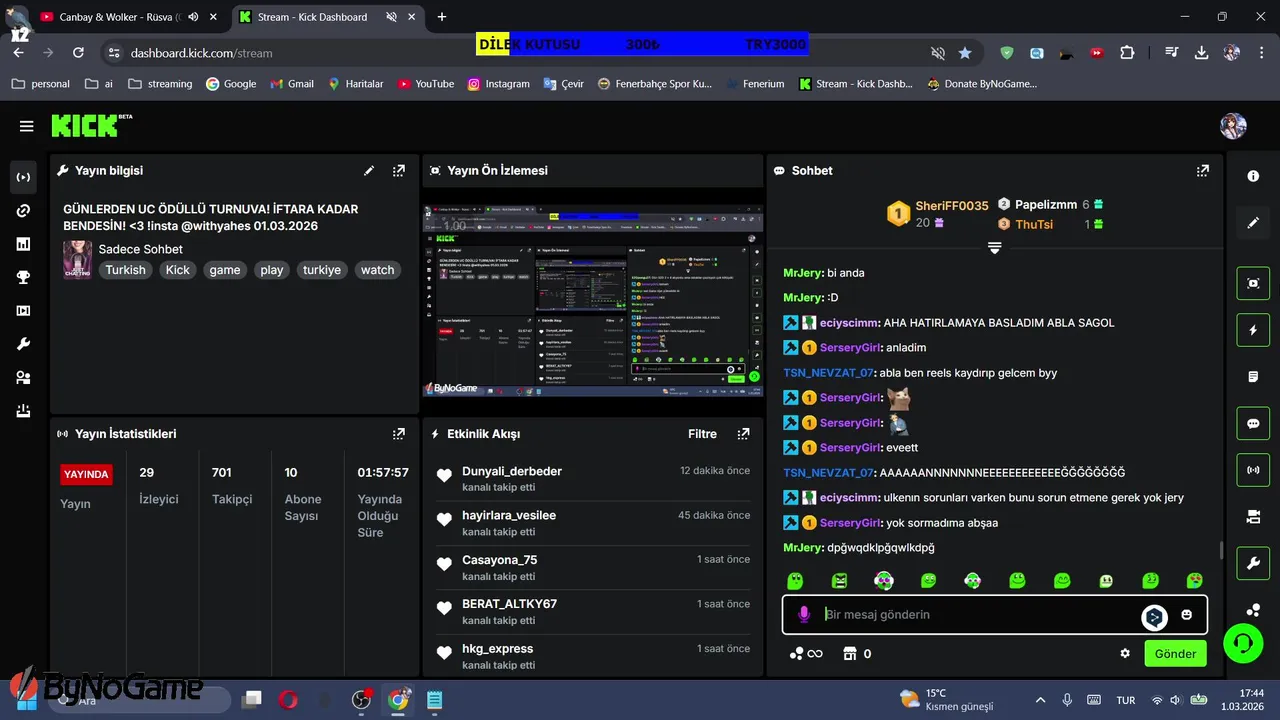The height and width of the screenshot is (720, 1280).
Task: Edit stream info with the pencil icon in Yayın bilgisi
Action: tap(369, 171)
